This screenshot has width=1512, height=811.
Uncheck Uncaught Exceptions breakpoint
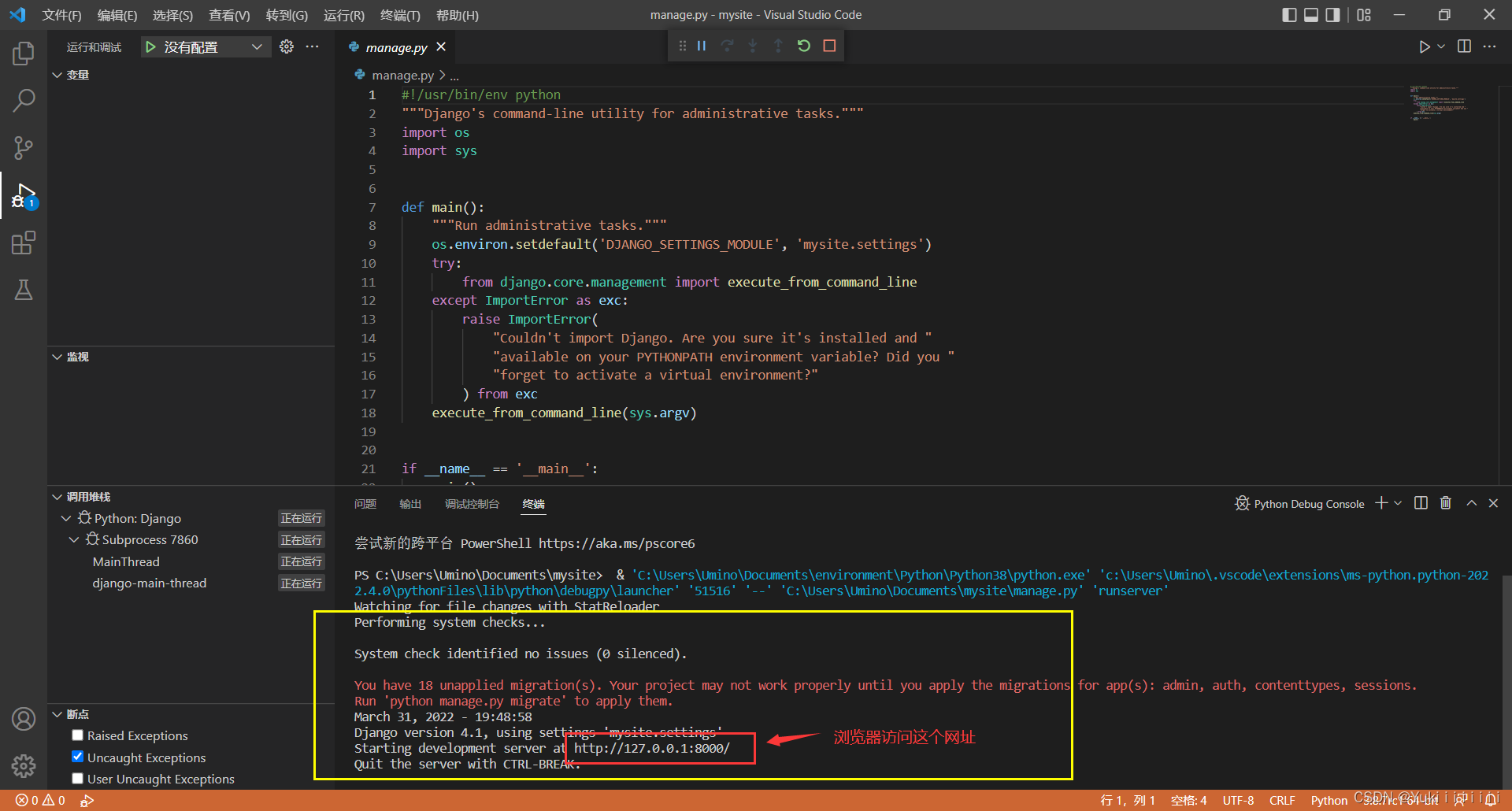click(x=77, y=757)
